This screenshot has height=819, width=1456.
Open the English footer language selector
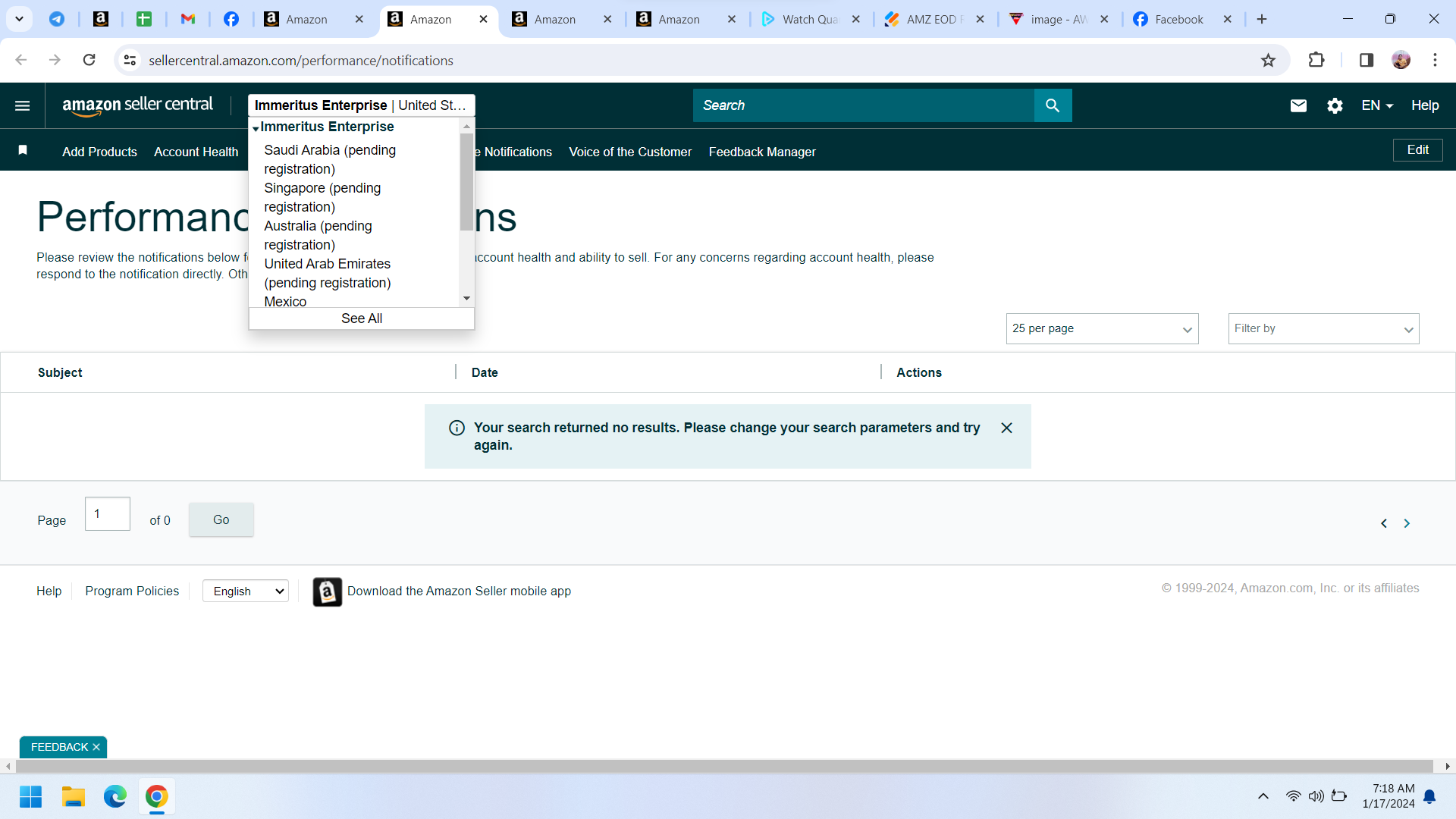(x=246, y=591)
